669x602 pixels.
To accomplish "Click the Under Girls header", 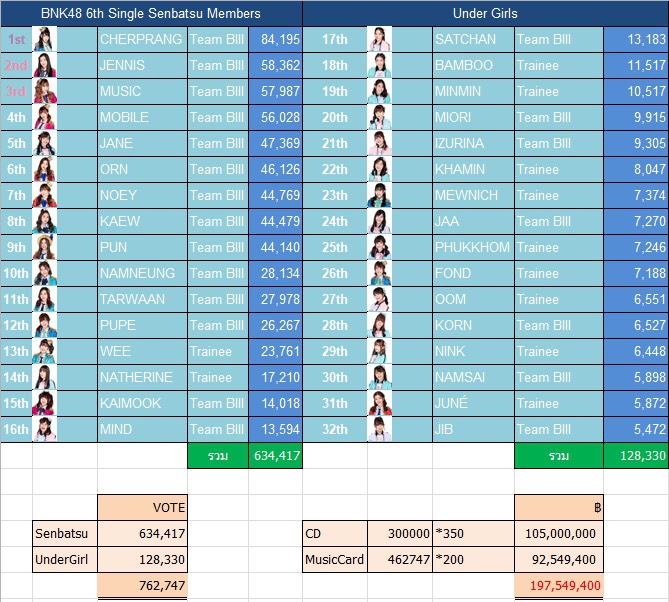I will coord(486,13).
